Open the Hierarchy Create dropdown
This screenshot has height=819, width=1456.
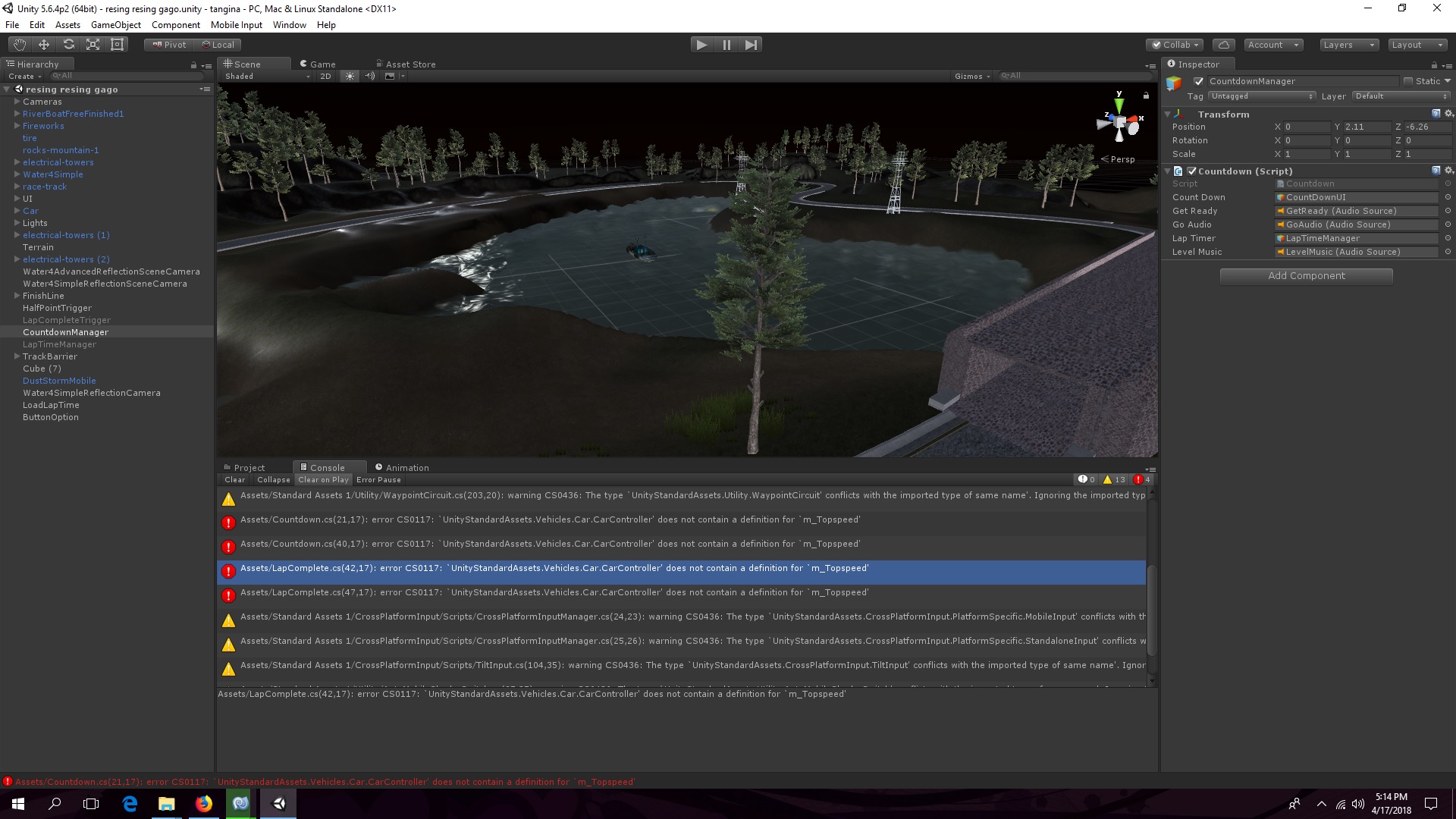click(25, 76)
